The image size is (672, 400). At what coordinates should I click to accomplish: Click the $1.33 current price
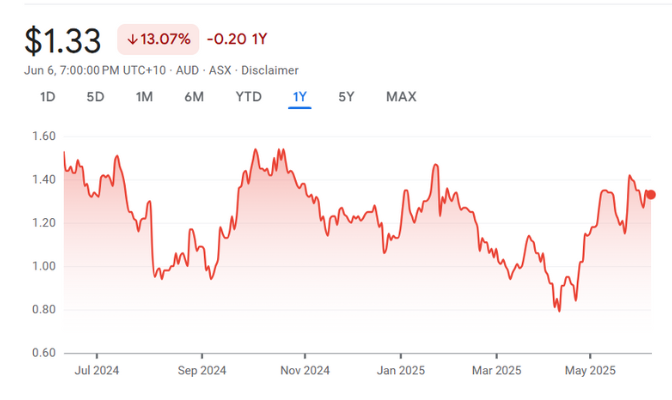pos(63,41)
